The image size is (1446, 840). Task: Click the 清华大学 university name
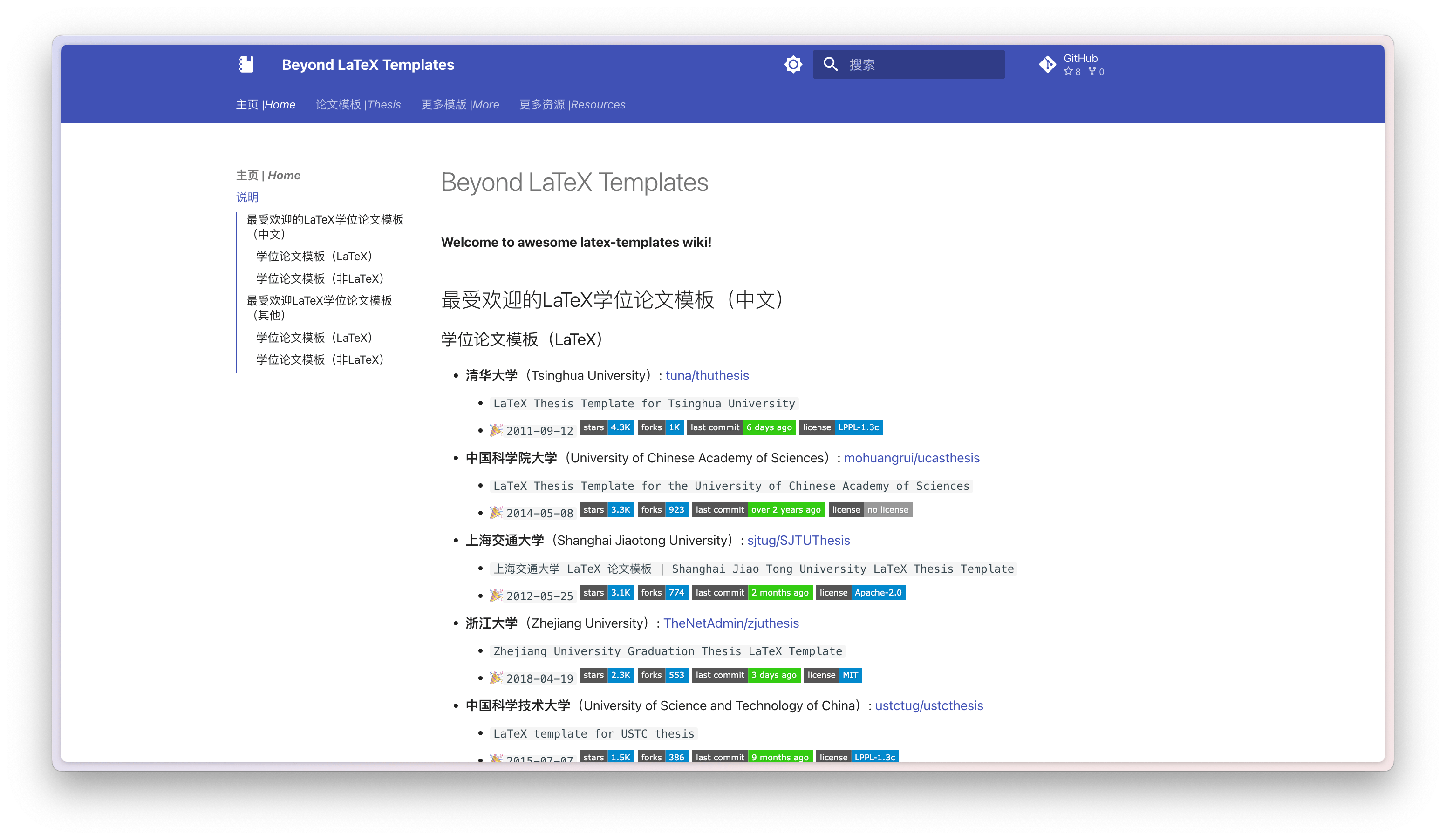click(491, 376)
